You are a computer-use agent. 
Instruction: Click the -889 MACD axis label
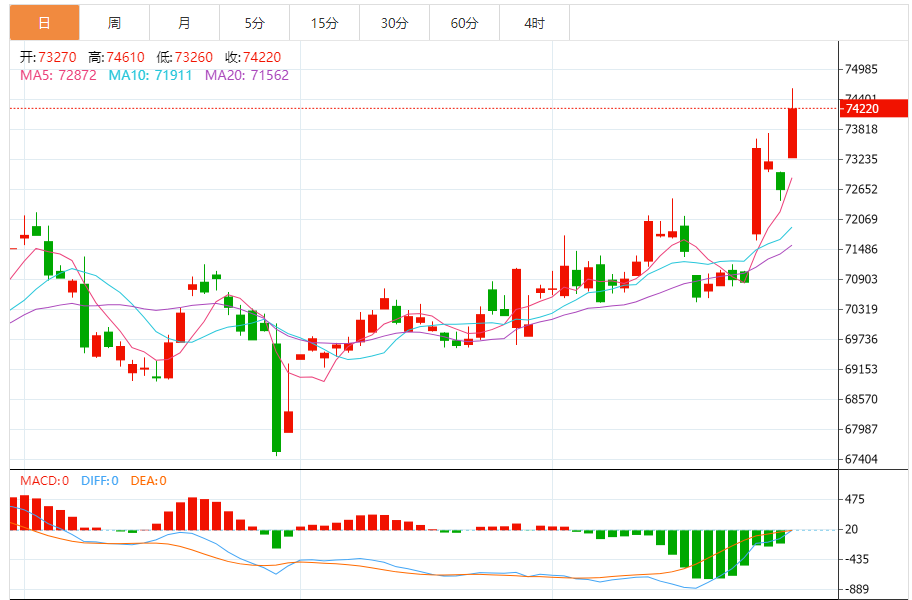(x=856, y=590)
